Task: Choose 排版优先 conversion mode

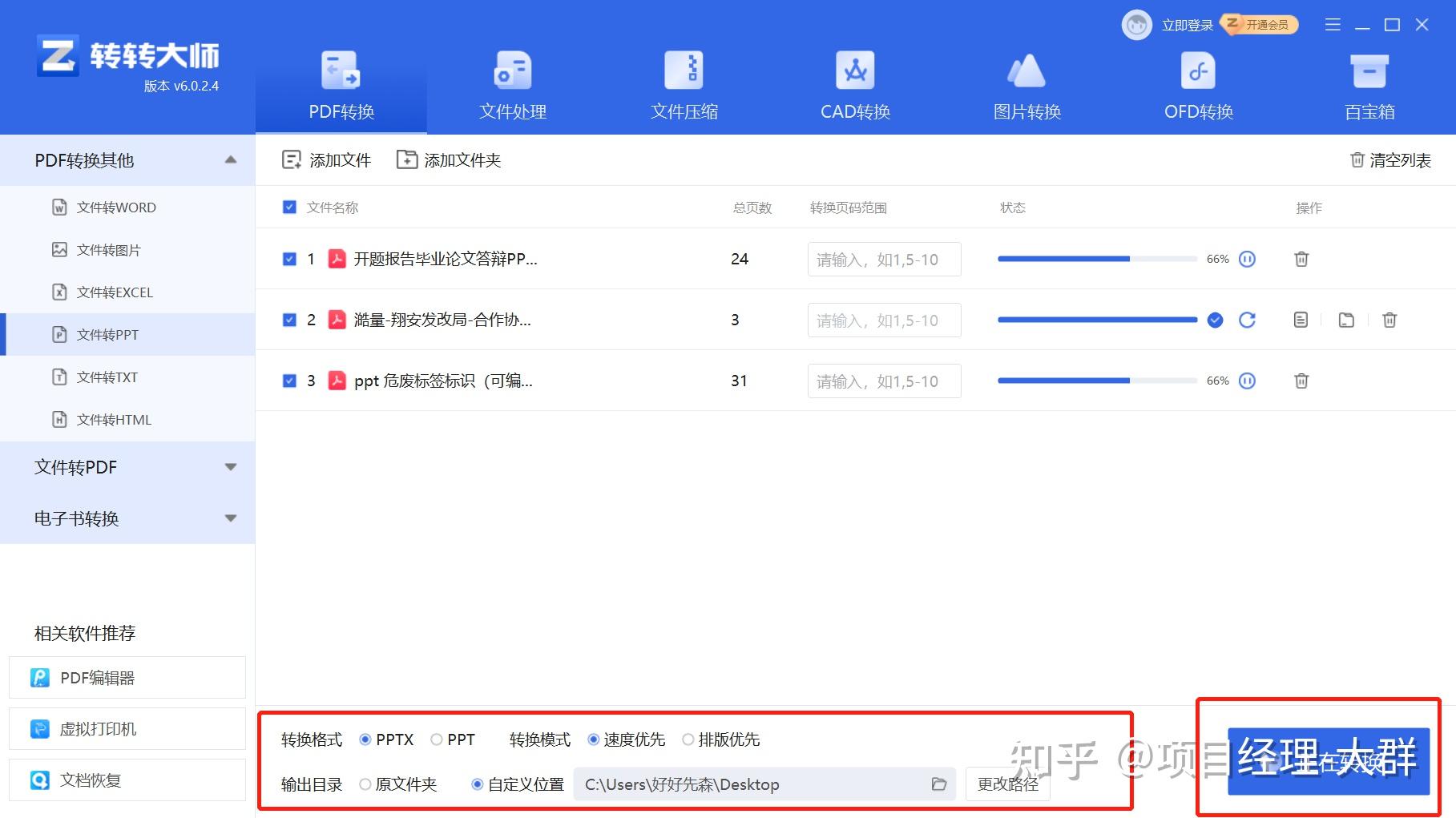Action: point(720,739)
